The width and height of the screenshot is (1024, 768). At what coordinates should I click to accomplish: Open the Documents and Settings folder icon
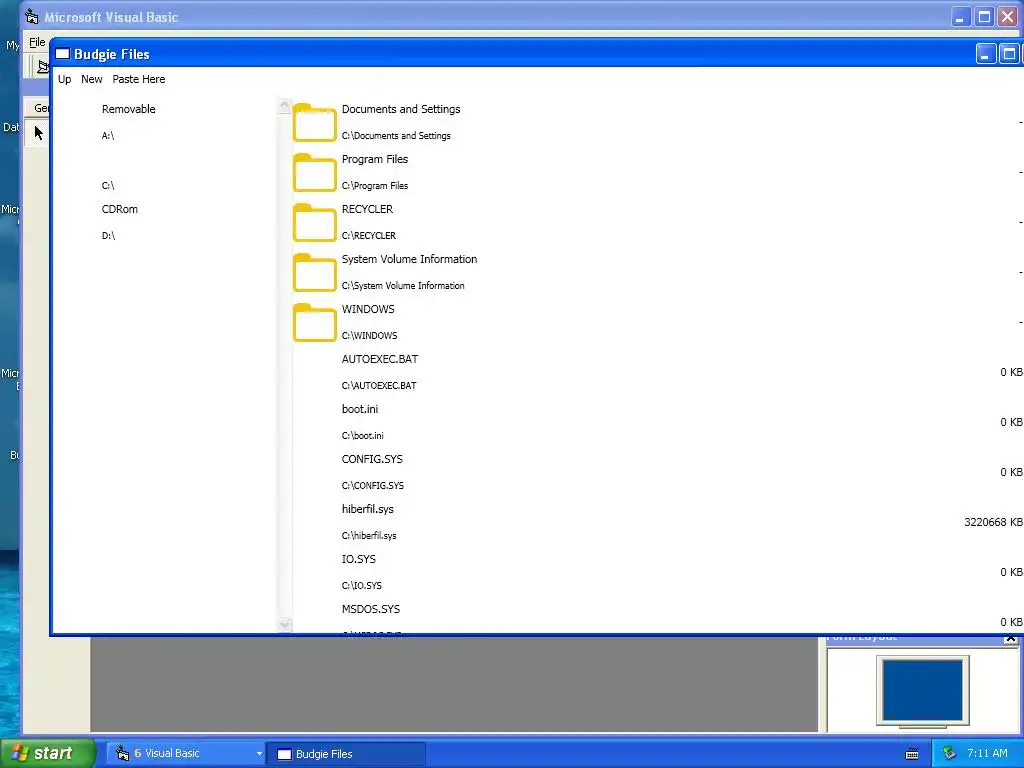click(314, 122)
